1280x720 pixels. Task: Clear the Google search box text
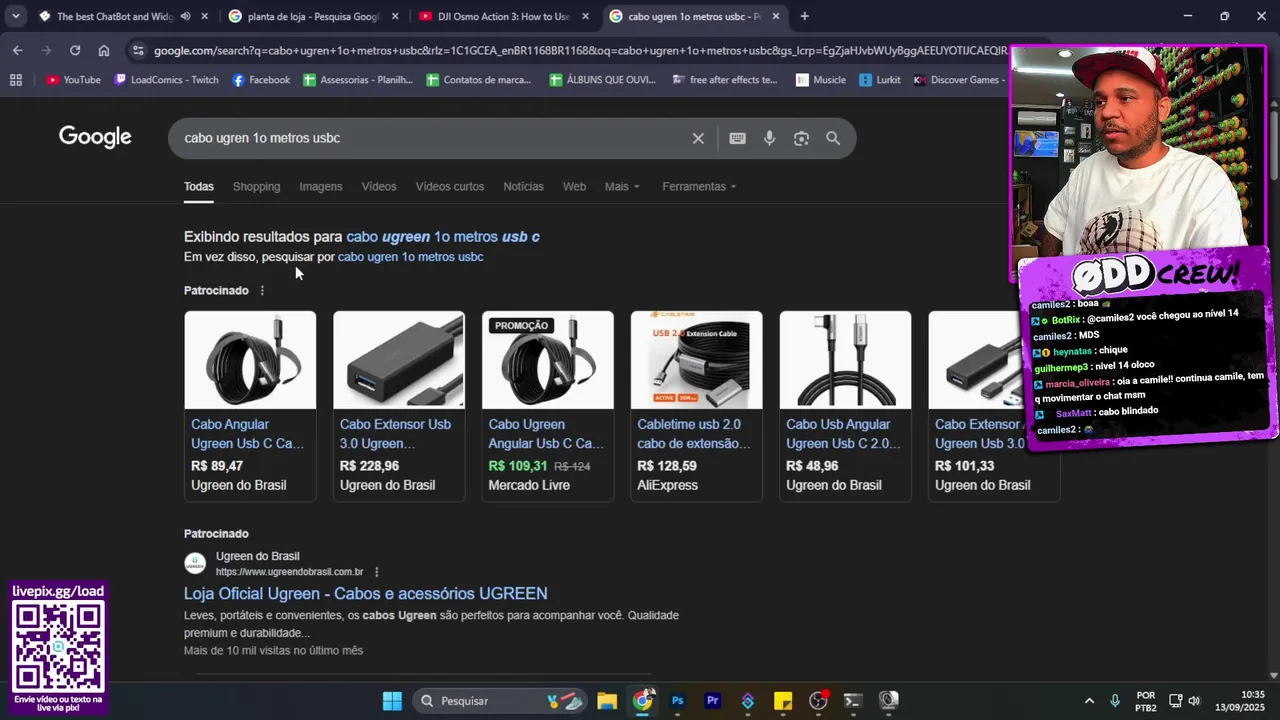(698, 138)
